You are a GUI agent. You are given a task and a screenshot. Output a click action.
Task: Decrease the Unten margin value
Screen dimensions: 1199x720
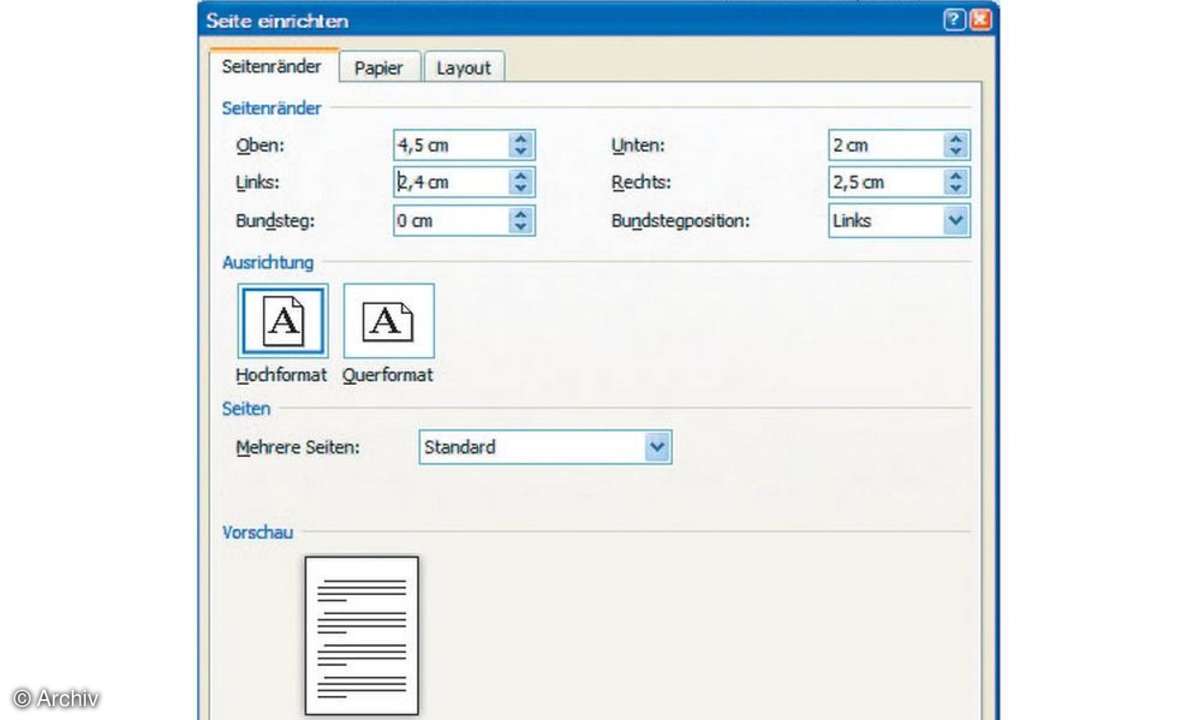point(955,151)
